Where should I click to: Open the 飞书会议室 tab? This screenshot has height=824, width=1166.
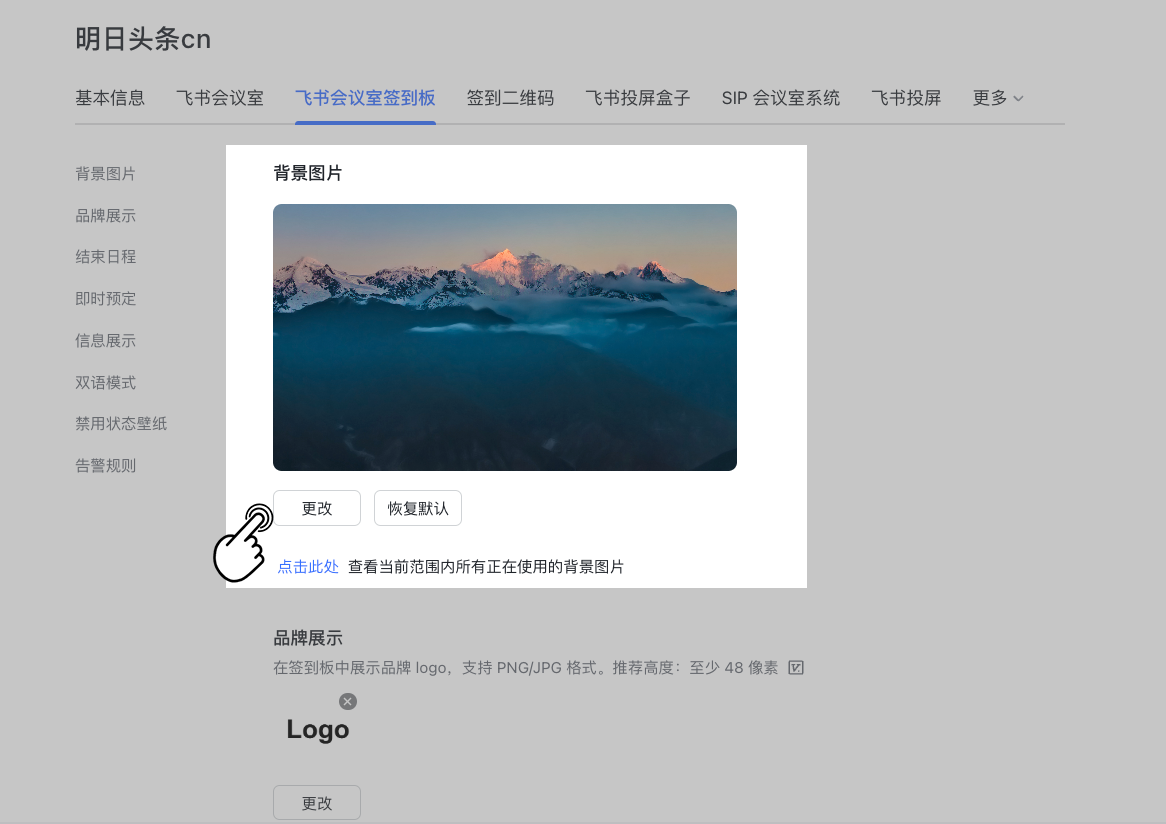[x=220, y=98]
